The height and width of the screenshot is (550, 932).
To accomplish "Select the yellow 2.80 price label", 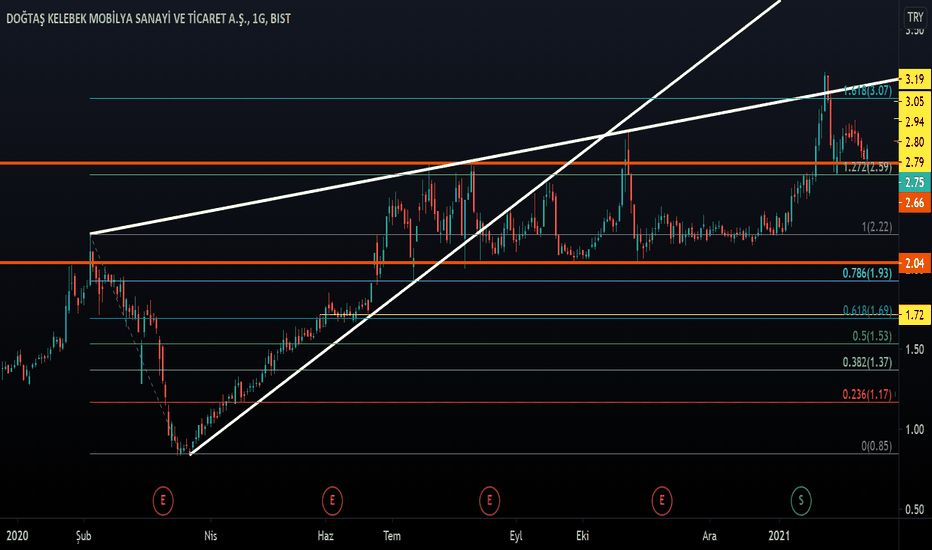I will (x=915, y=142).
